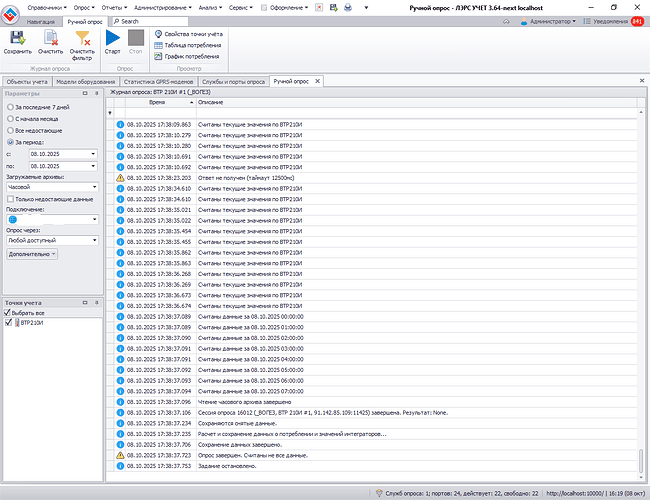Click the red notifications counter badge
Image resolution: width=650 pixels, height=500 pixels.
(x=636, y=20)
